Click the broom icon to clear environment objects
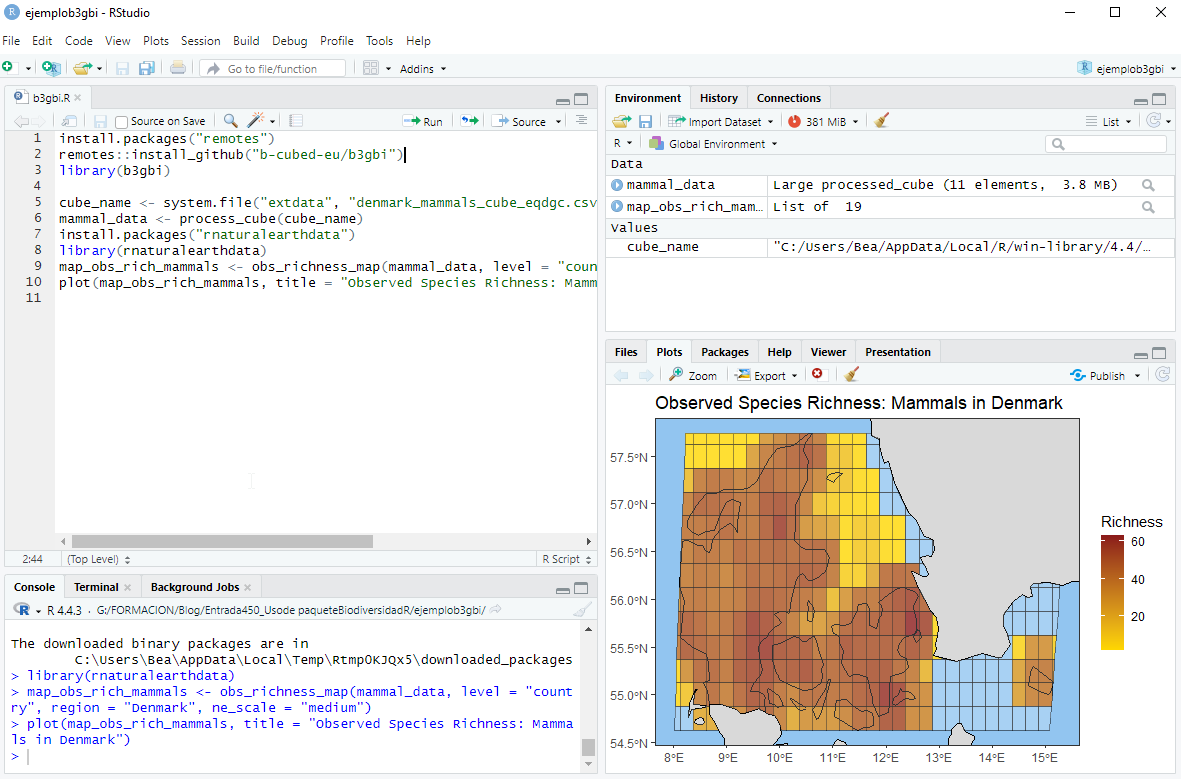The height and width of the screenshot is (779, 1181). click(x=881, y=121)
